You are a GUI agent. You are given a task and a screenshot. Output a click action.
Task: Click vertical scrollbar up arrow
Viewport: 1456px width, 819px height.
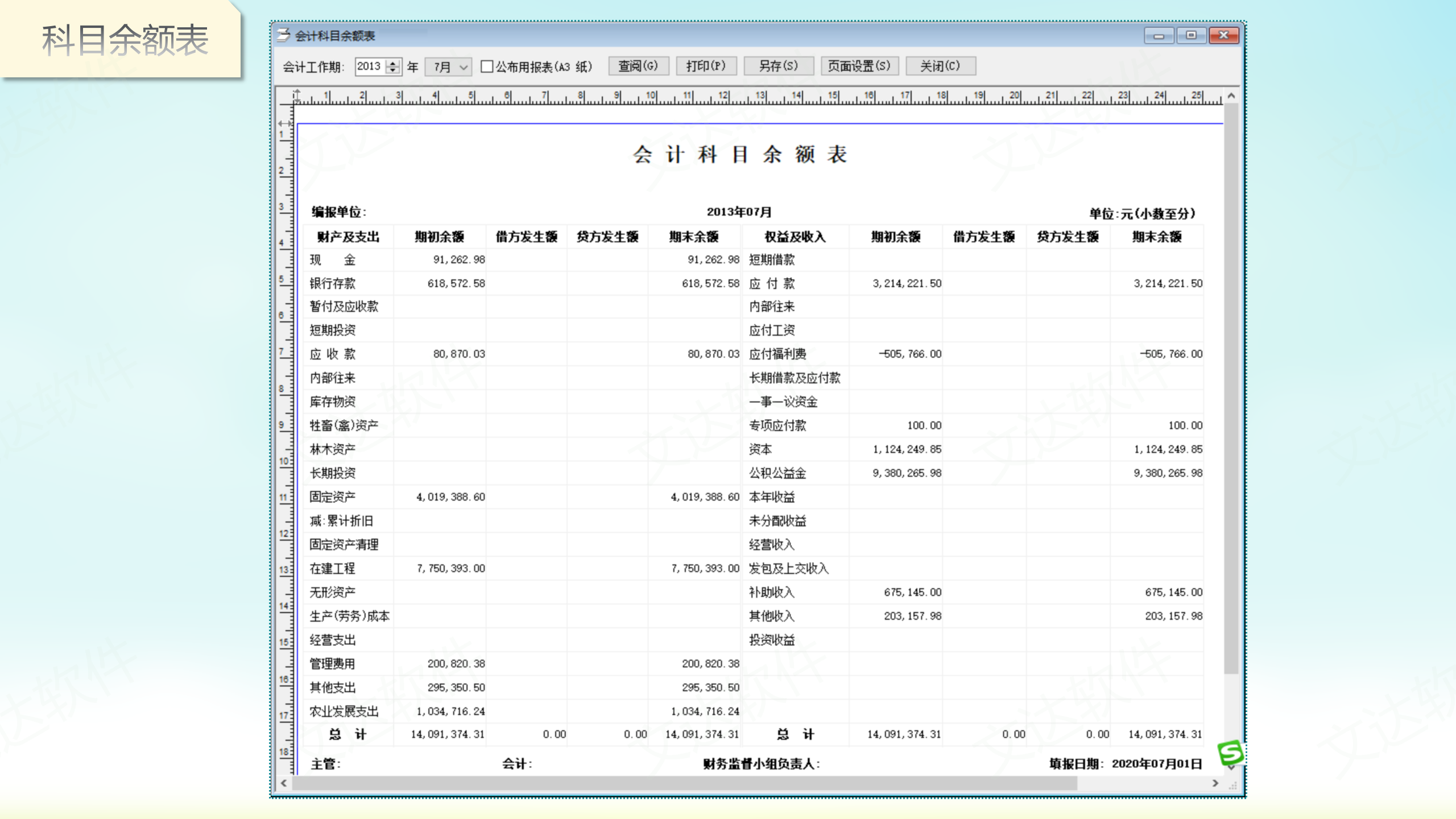[1231, 96]
